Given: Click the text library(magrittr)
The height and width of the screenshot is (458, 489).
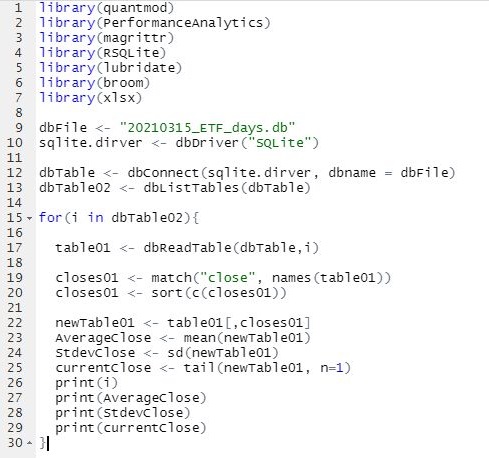Looking at the screenshot, I should [107, 38].
